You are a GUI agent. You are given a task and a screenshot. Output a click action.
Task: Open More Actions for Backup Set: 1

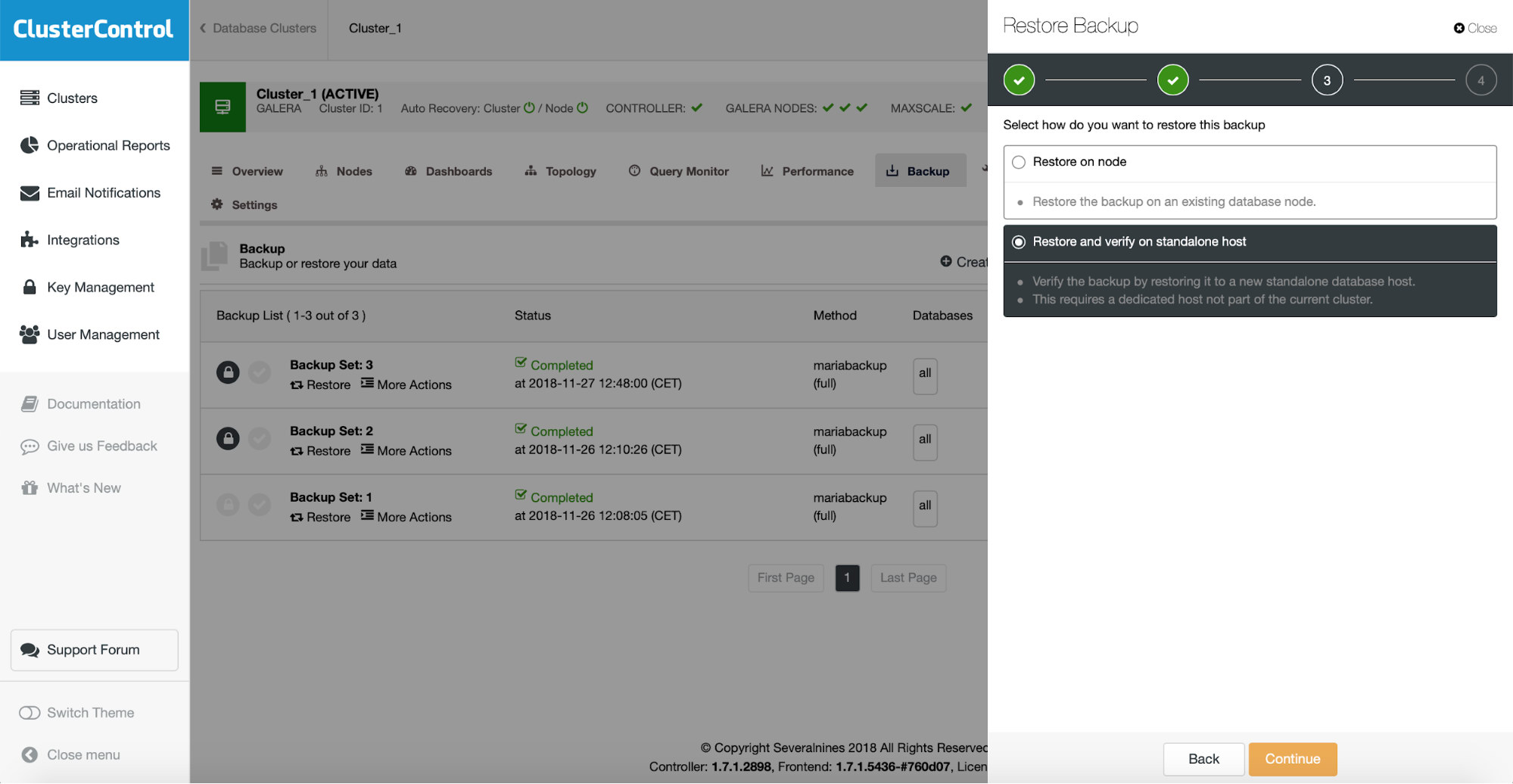[x=406, y=517]
